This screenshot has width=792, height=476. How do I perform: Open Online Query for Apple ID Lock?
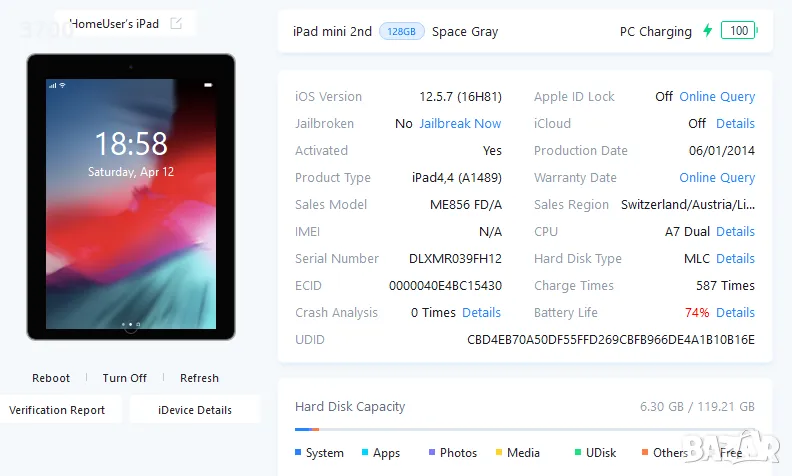point(717,97)
